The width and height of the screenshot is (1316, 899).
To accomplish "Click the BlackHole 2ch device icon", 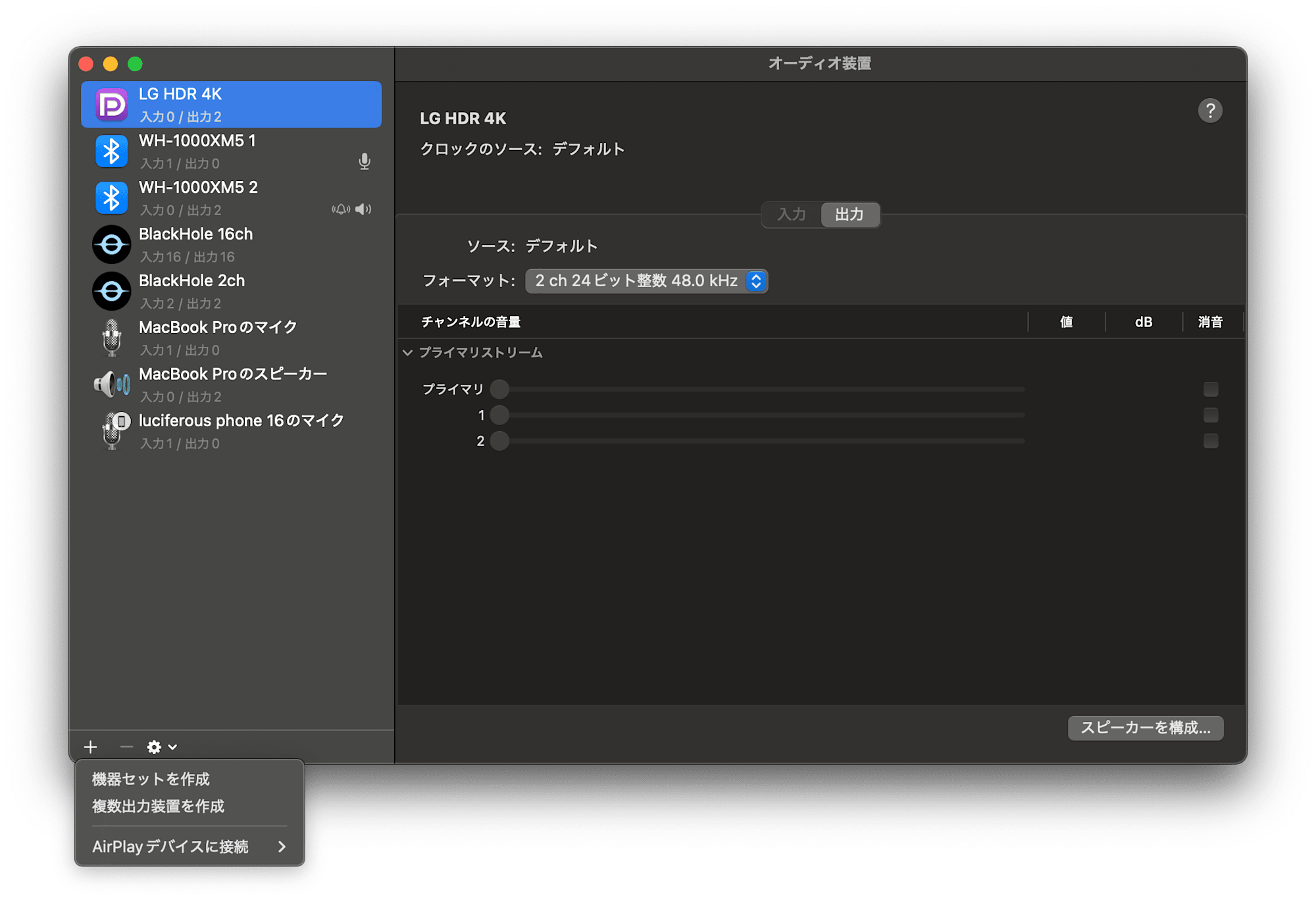I will pos(111,292).
